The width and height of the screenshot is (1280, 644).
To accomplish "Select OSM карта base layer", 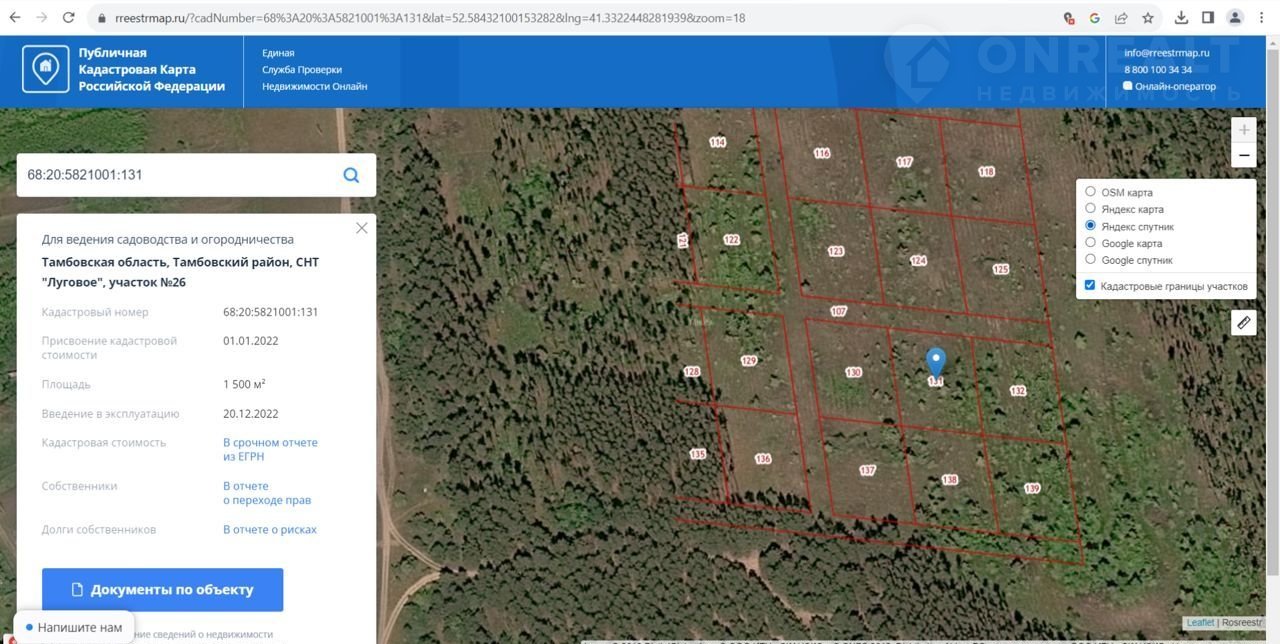I will pos(1091,192).
